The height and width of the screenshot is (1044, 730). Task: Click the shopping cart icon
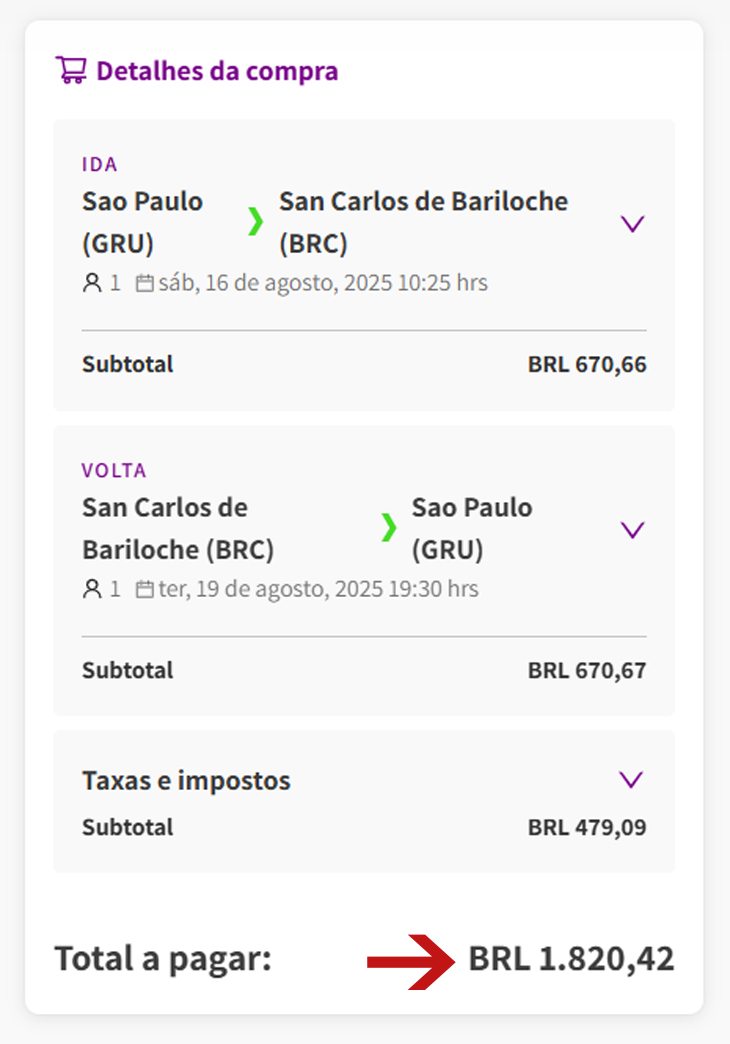(71, 70)
